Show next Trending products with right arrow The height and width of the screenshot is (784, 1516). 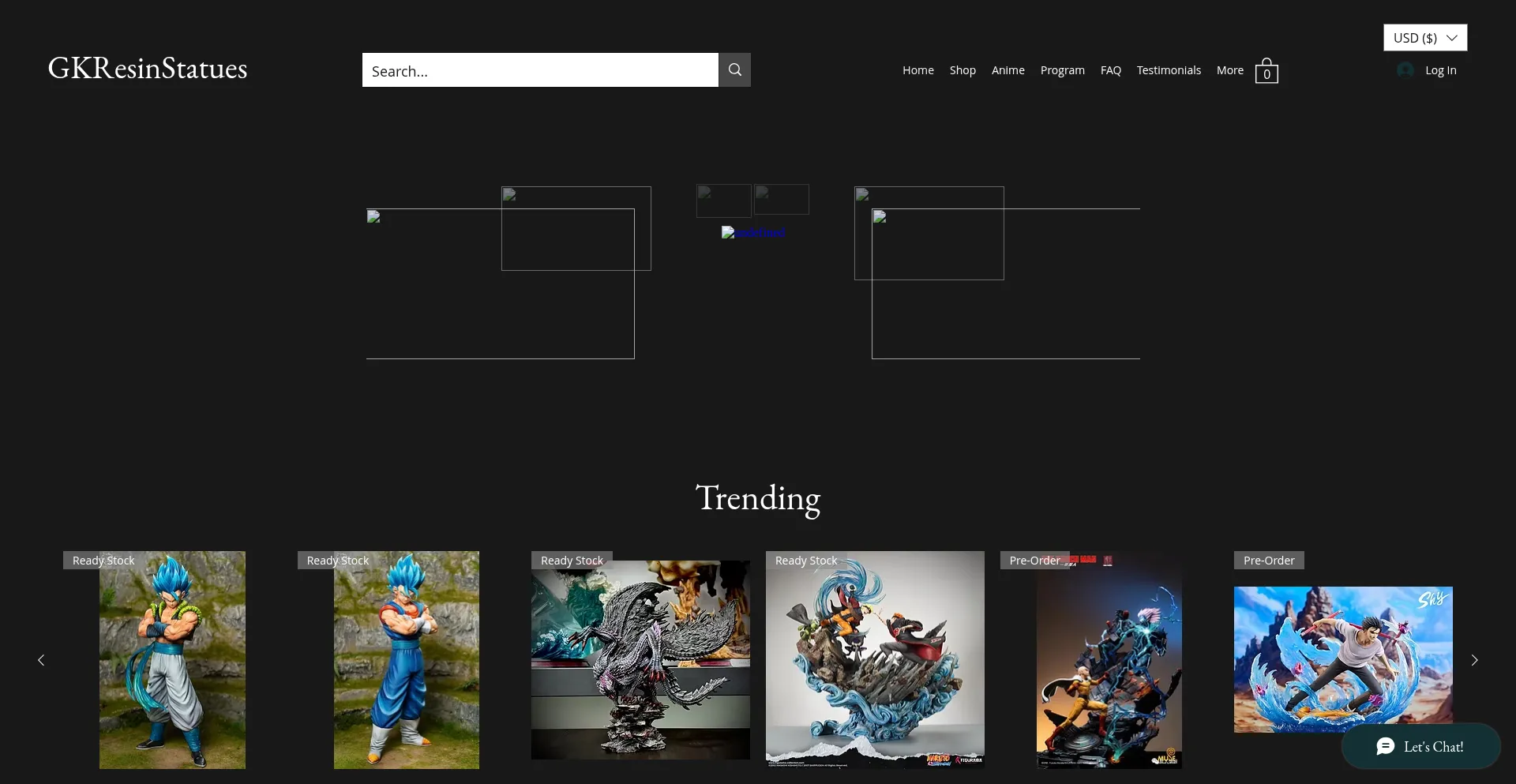click(1474, 660)
